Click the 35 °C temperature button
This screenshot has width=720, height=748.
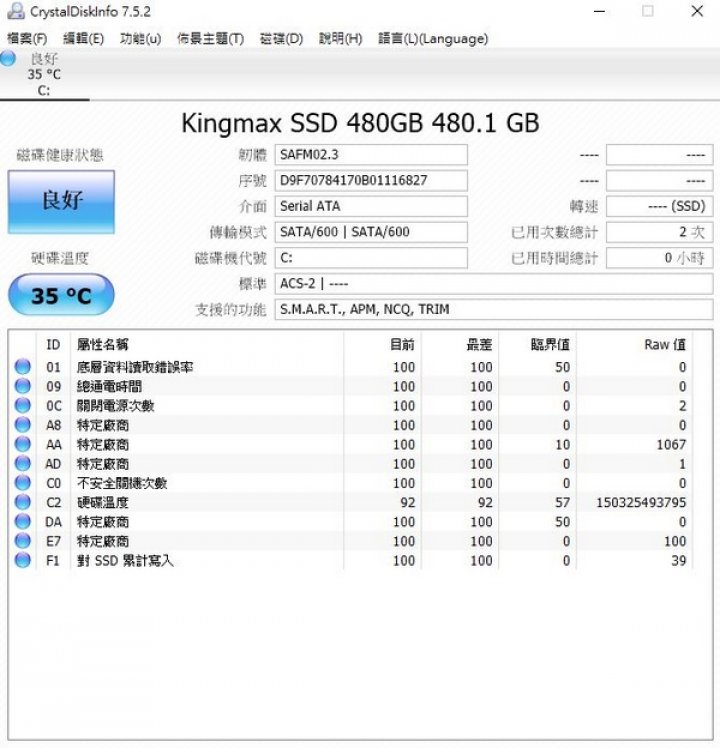(62, 295)
